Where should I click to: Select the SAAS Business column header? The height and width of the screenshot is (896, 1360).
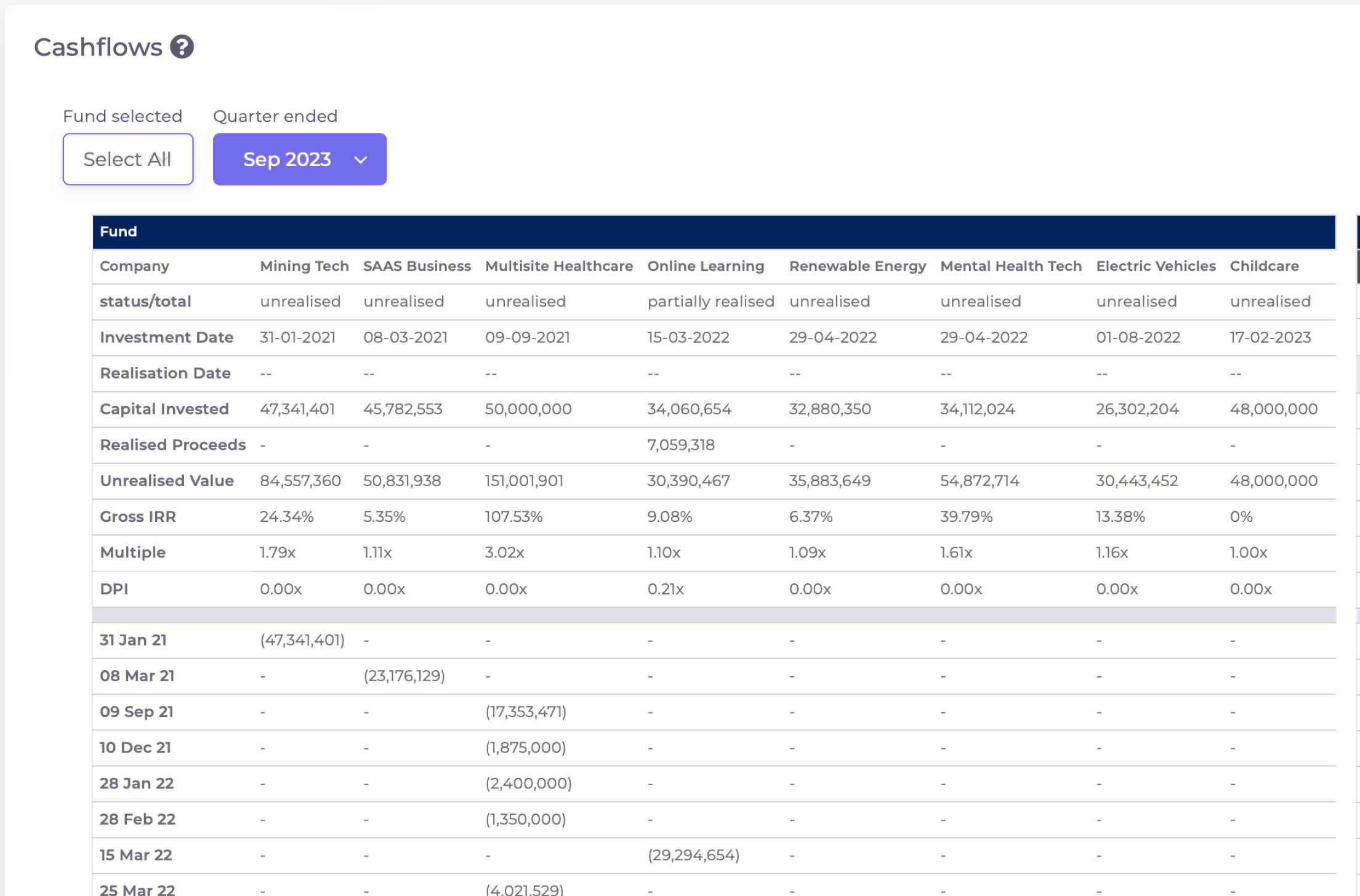coord(417,266)
